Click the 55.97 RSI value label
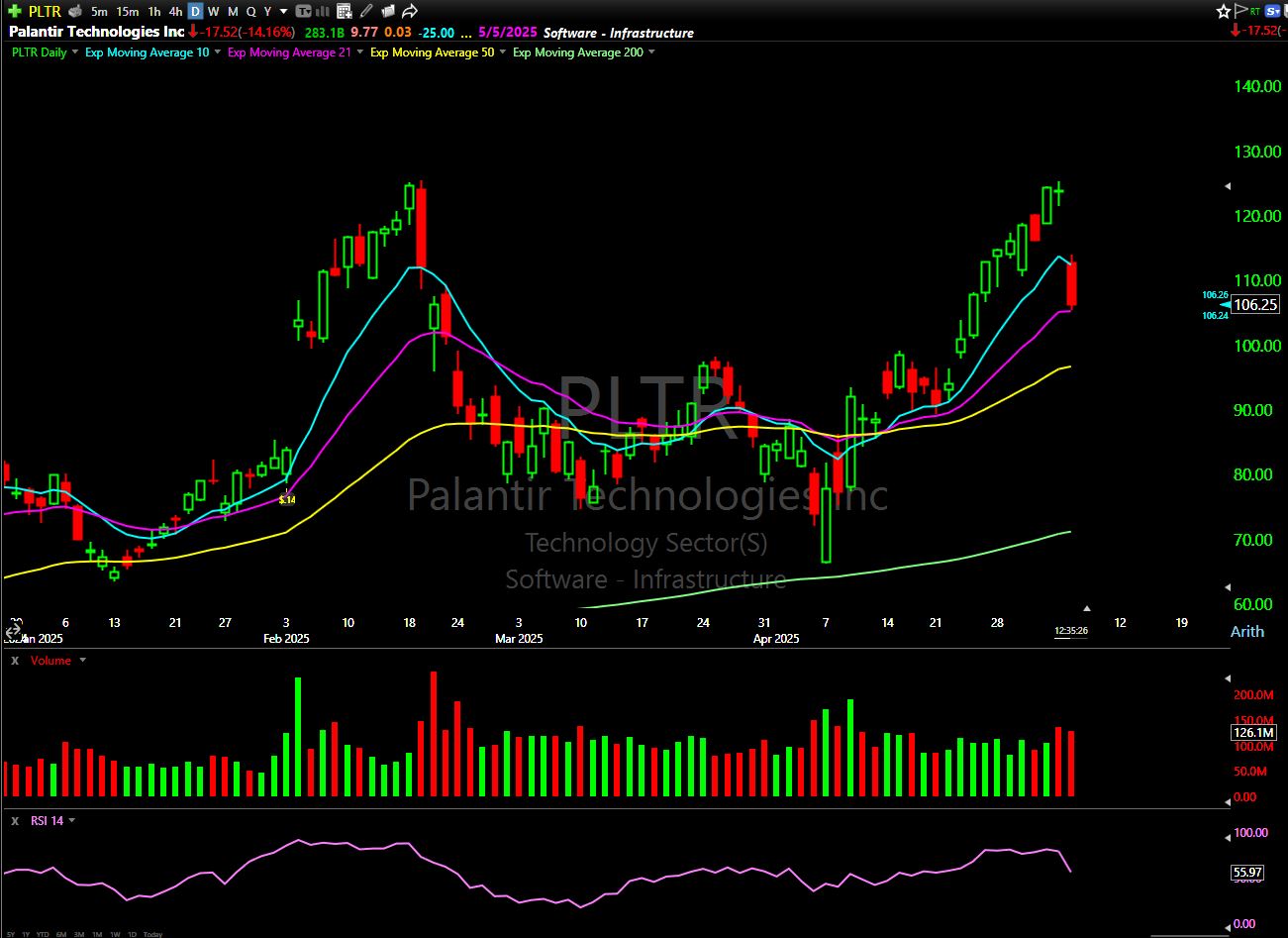 1247,873
